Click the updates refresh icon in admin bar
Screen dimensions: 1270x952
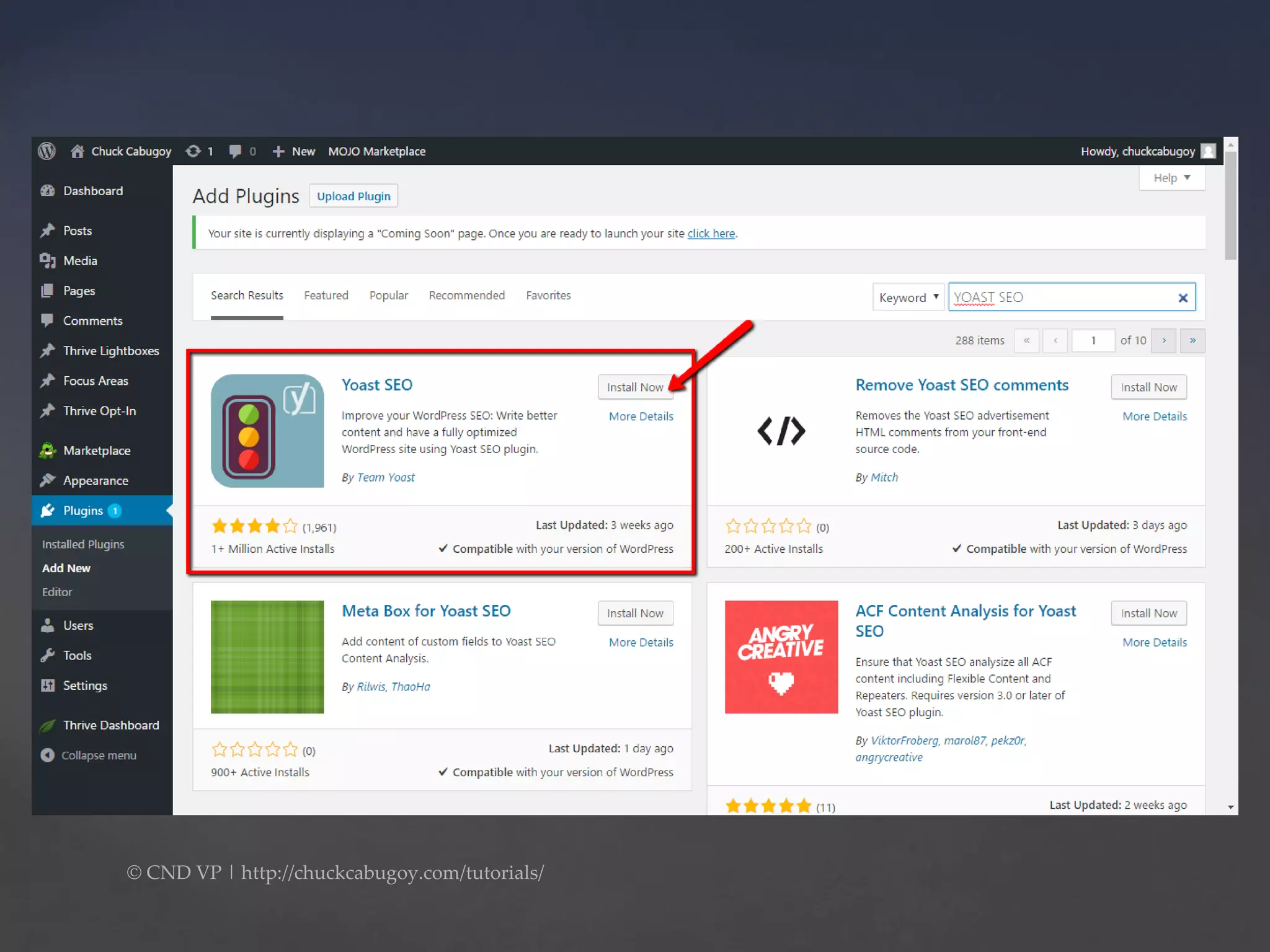click(193, 151)
